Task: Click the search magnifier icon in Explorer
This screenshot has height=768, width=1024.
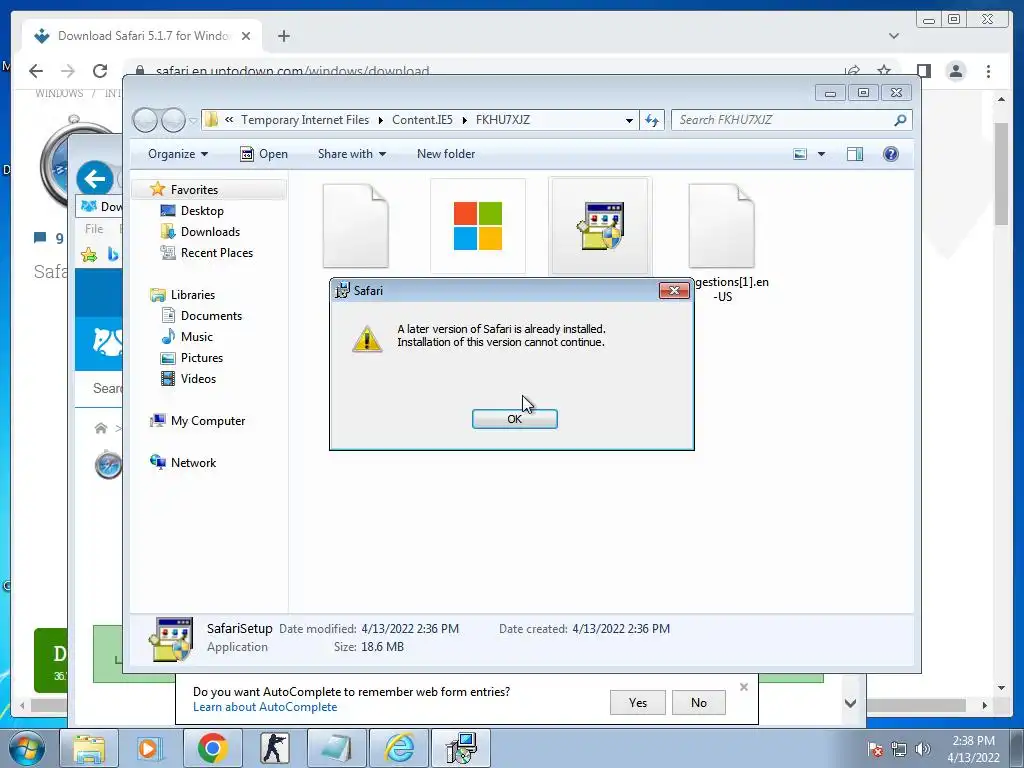Action: tap(900, 120)
